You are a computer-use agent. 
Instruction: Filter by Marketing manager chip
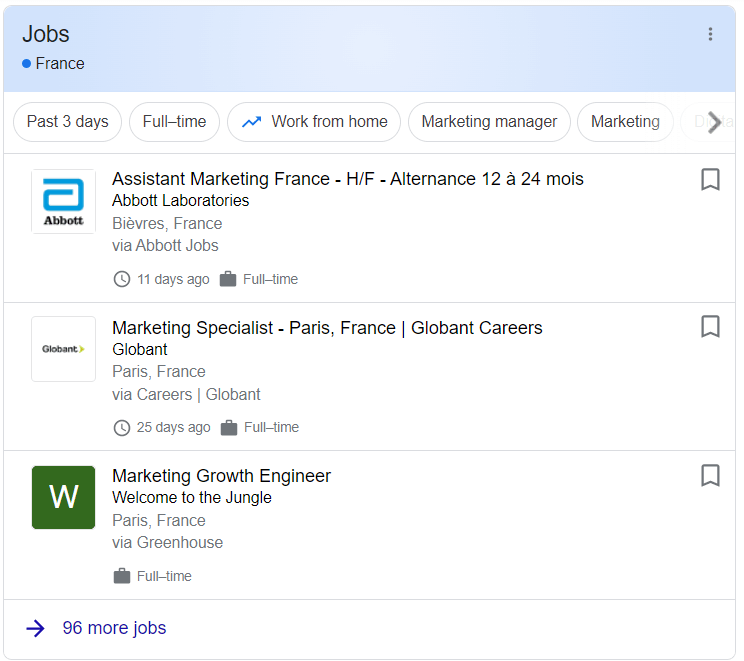pos(489,122)
